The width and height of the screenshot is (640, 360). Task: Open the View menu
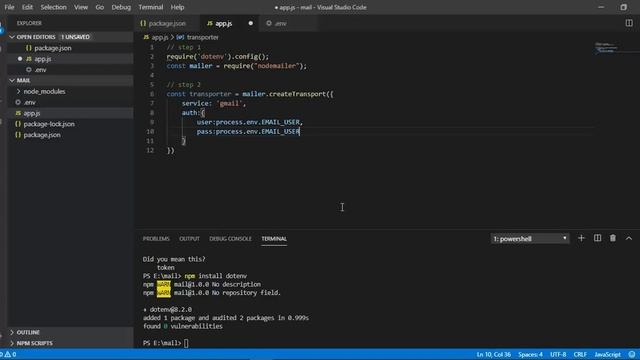click(81, 7)
